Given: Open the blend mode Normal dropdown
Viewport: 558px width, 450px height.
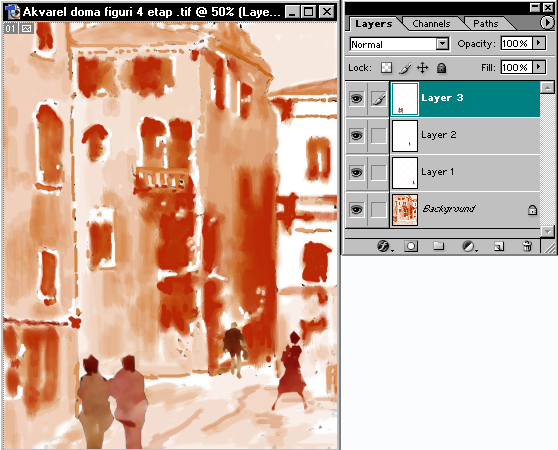Looking at the screenshot, I should (442, 44).
